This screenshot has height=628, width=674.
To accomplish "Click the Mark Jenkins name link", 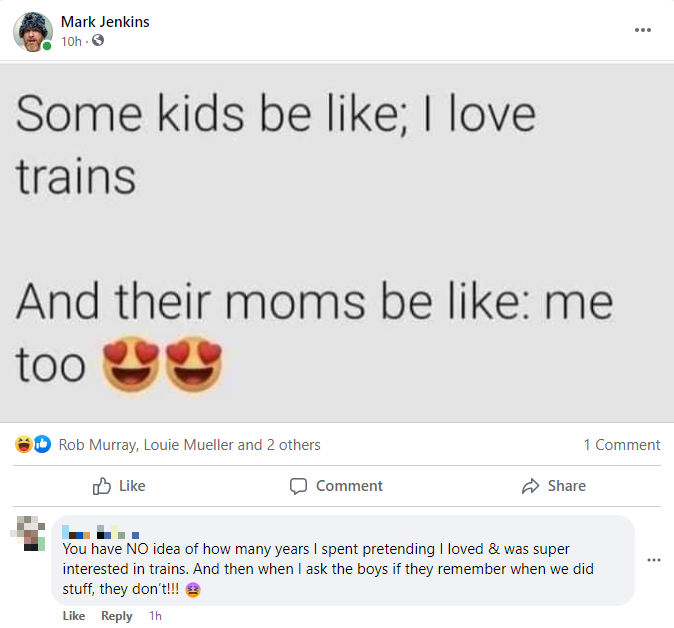I will pos(105,21).
